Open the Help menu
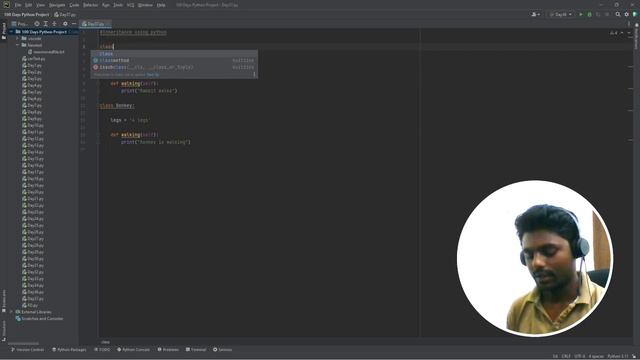Screen dimensions: 640x360 click(x=161, y=5)
